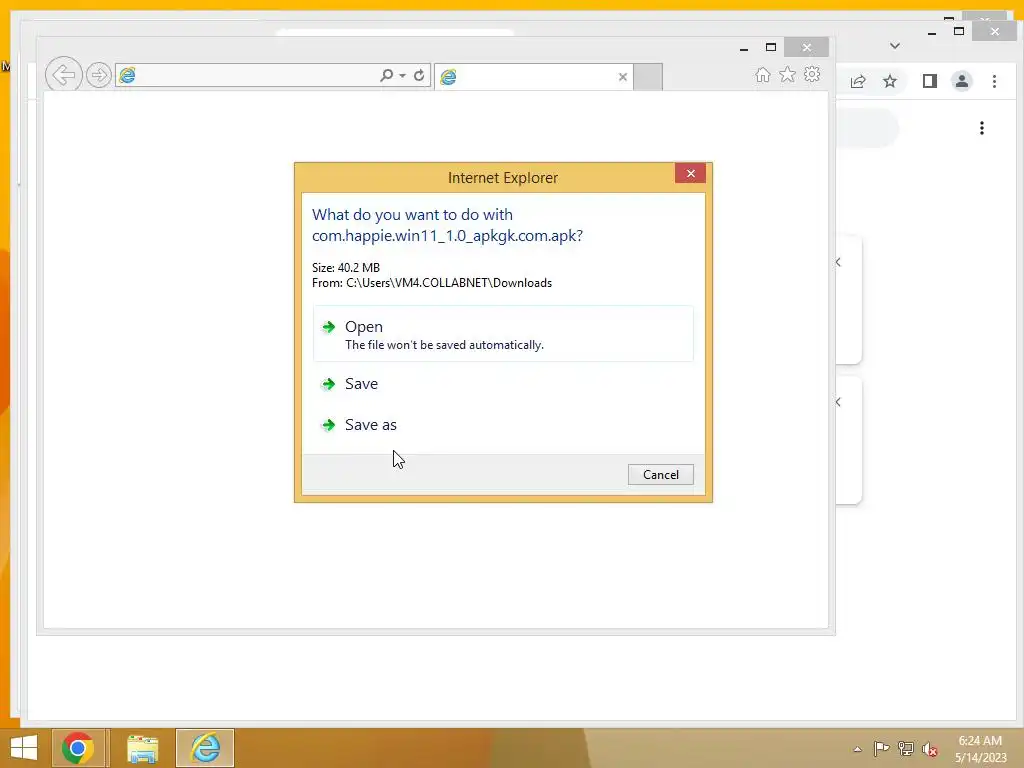Viewport: 1024px width, 768px height.
Task: Open a new tab in Internet Explorer
Action: tap(648, 77)
